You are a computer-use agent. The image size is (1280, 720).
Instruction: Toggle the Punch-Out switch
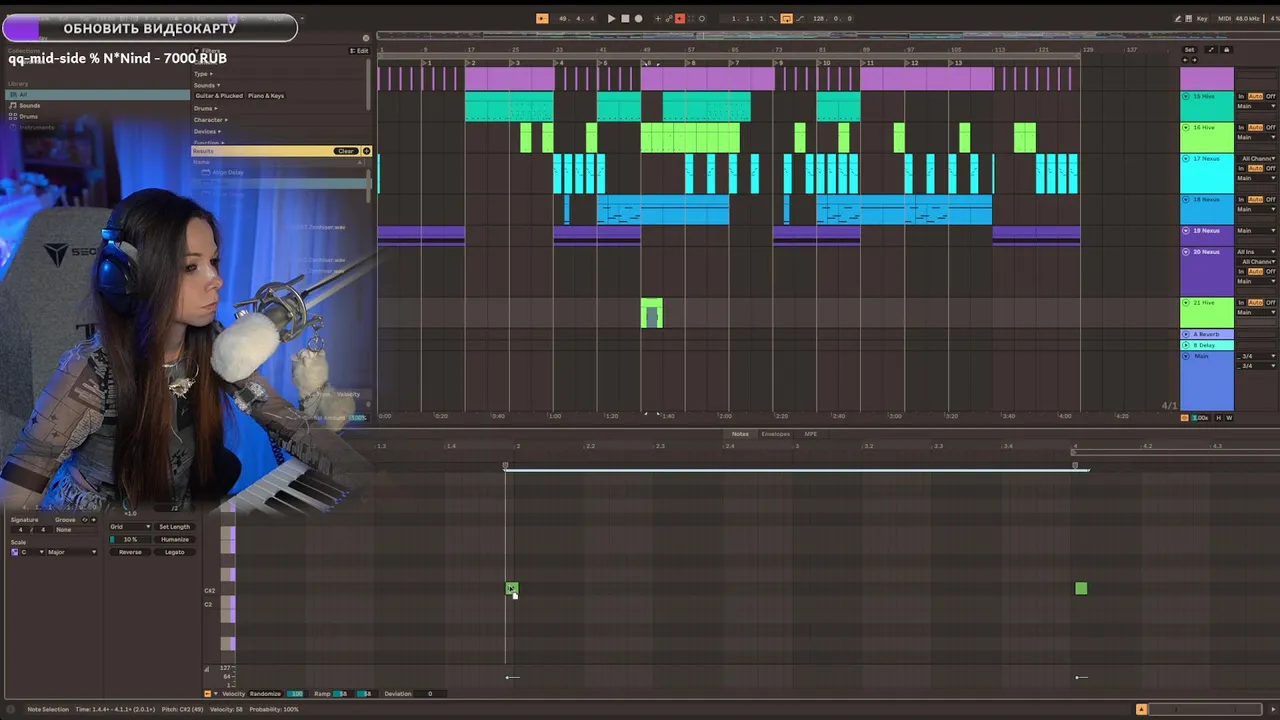[799, 19]
